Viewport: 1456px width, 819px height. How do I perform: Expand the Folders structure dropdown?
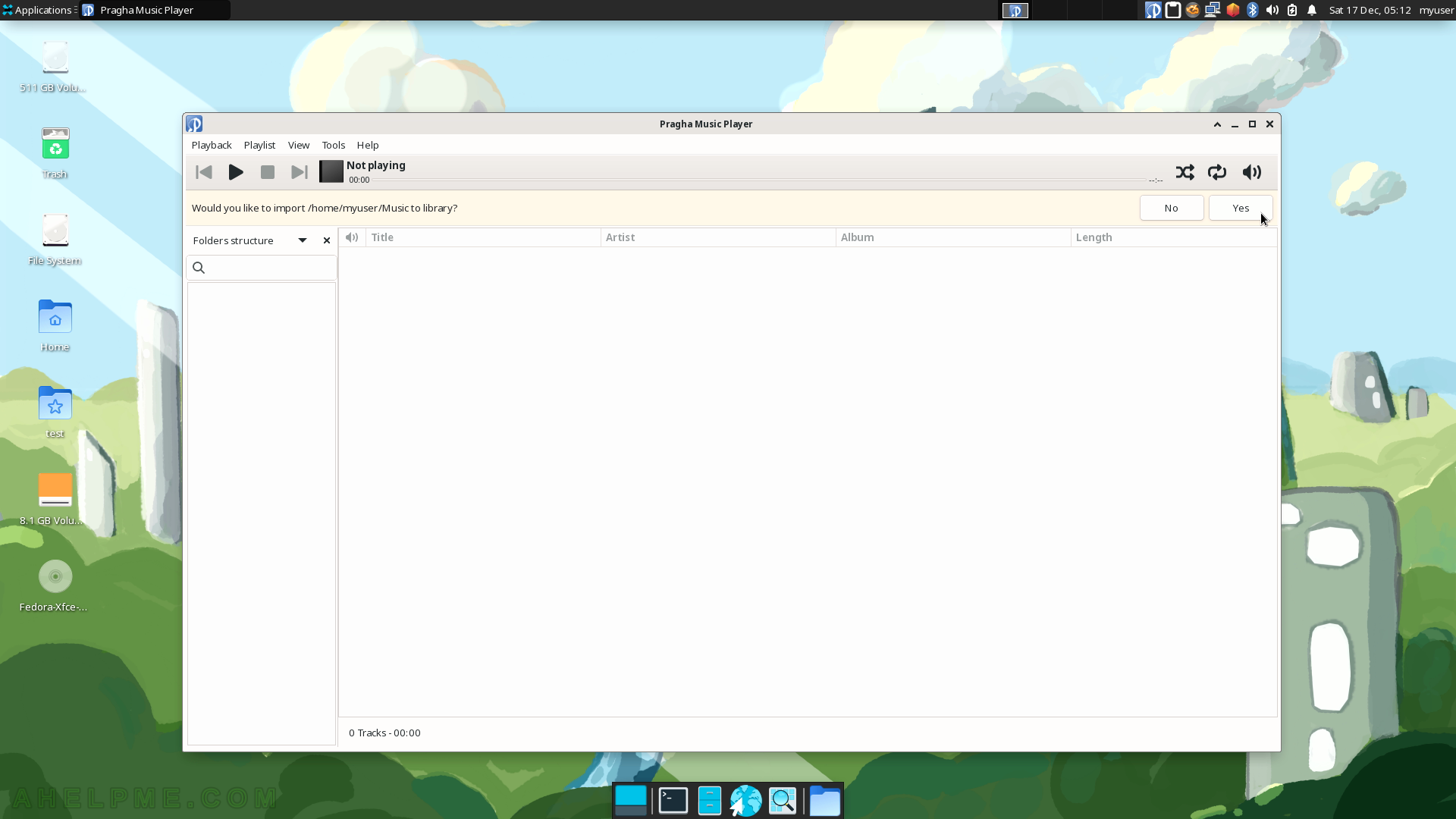(303, 240)
